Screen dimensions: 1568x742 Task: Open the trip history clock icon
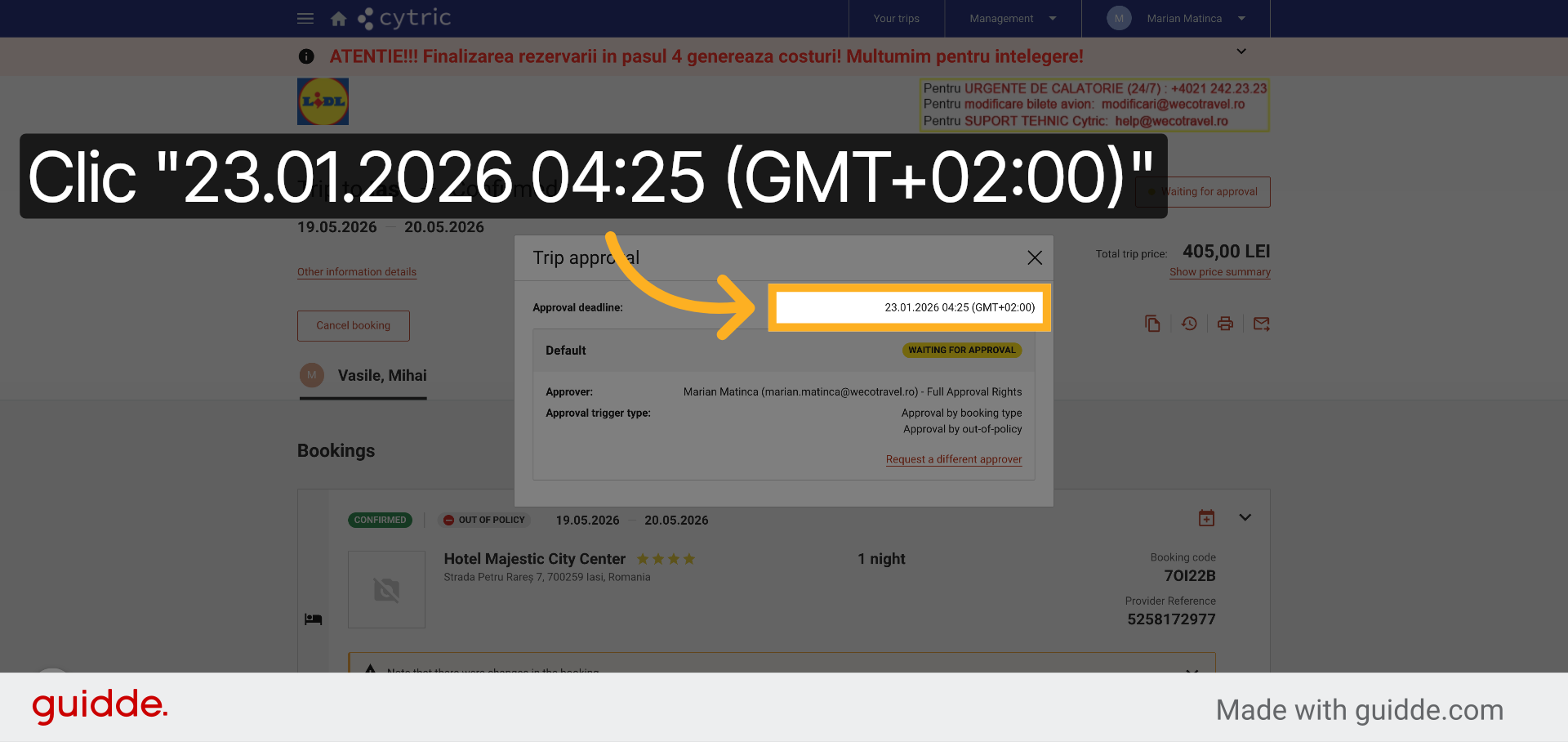[x=1189, y=324]
